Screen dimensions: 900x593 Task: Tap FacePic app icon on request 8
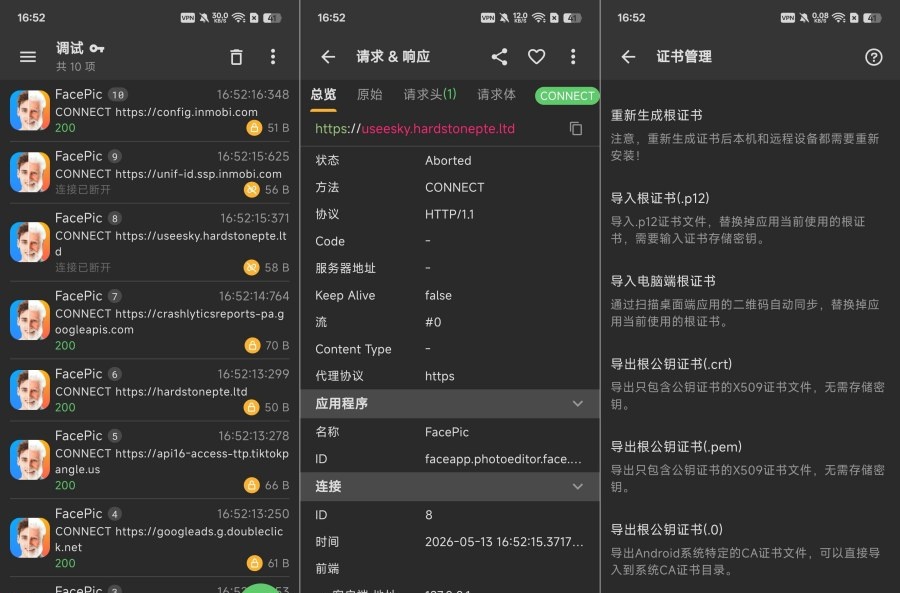point(30,242)
